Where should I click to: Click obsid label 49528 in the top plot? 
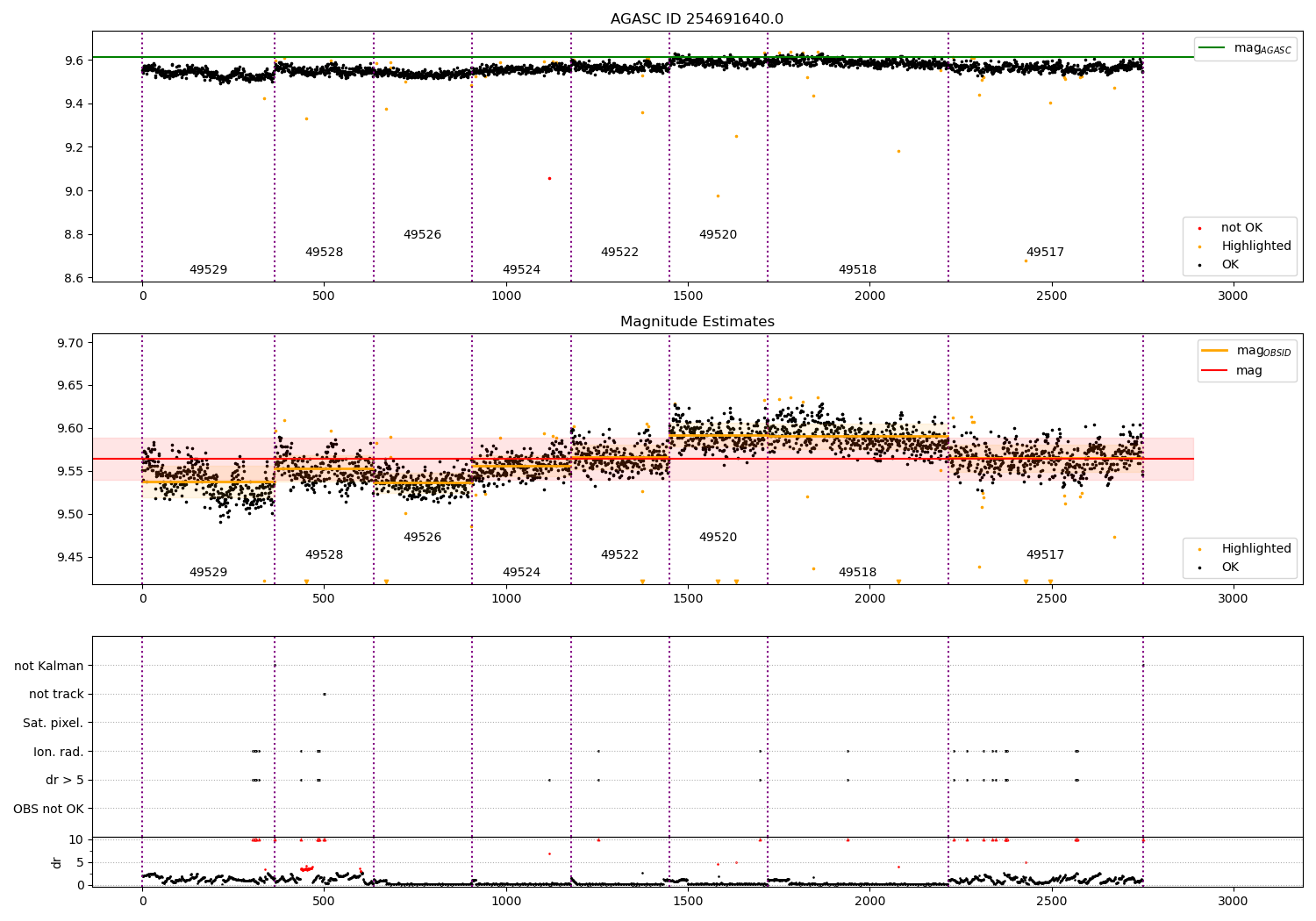324,252
